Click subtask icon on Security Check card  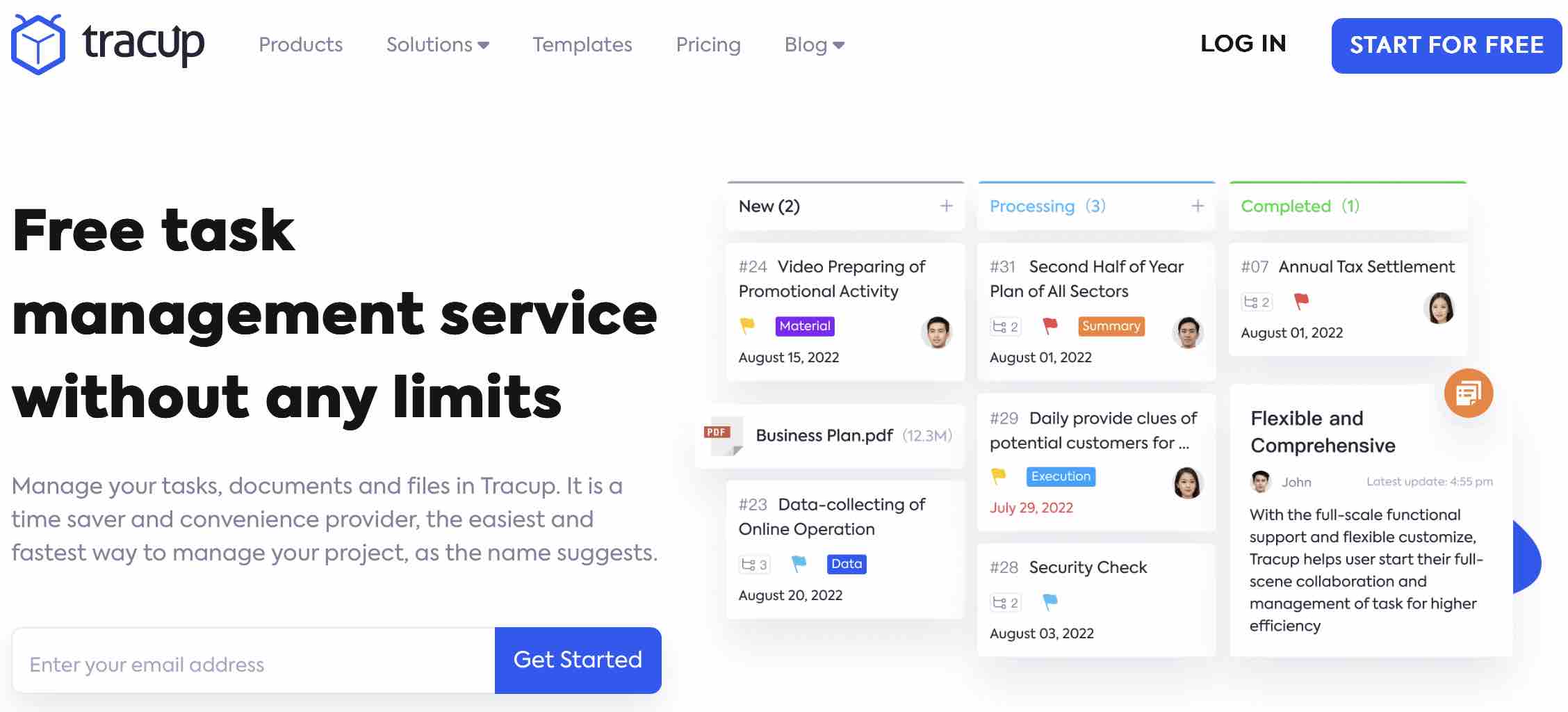point(1005,602)
